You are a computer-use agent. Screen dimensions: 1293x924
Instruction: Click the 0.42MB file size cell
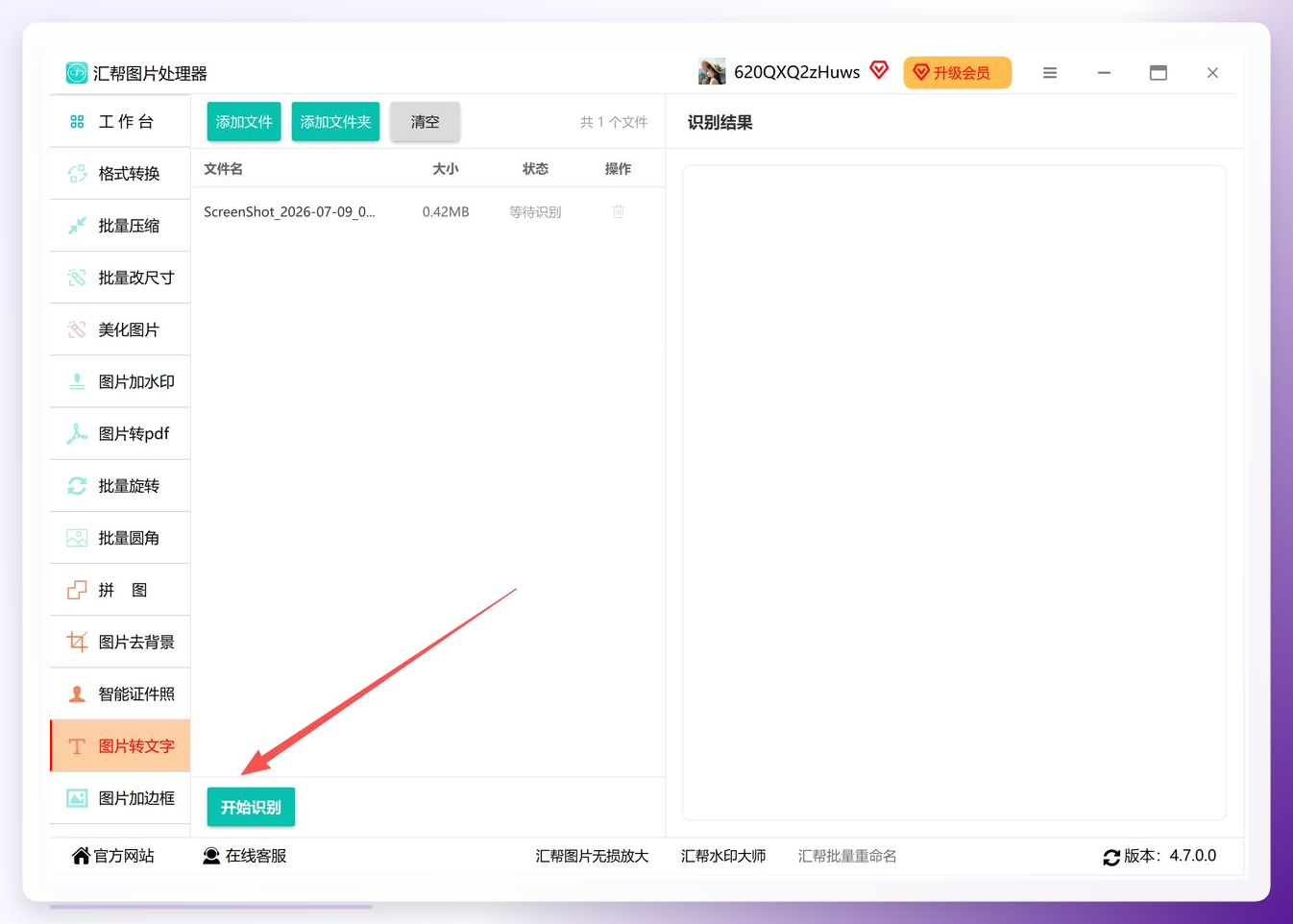[446, 211]
